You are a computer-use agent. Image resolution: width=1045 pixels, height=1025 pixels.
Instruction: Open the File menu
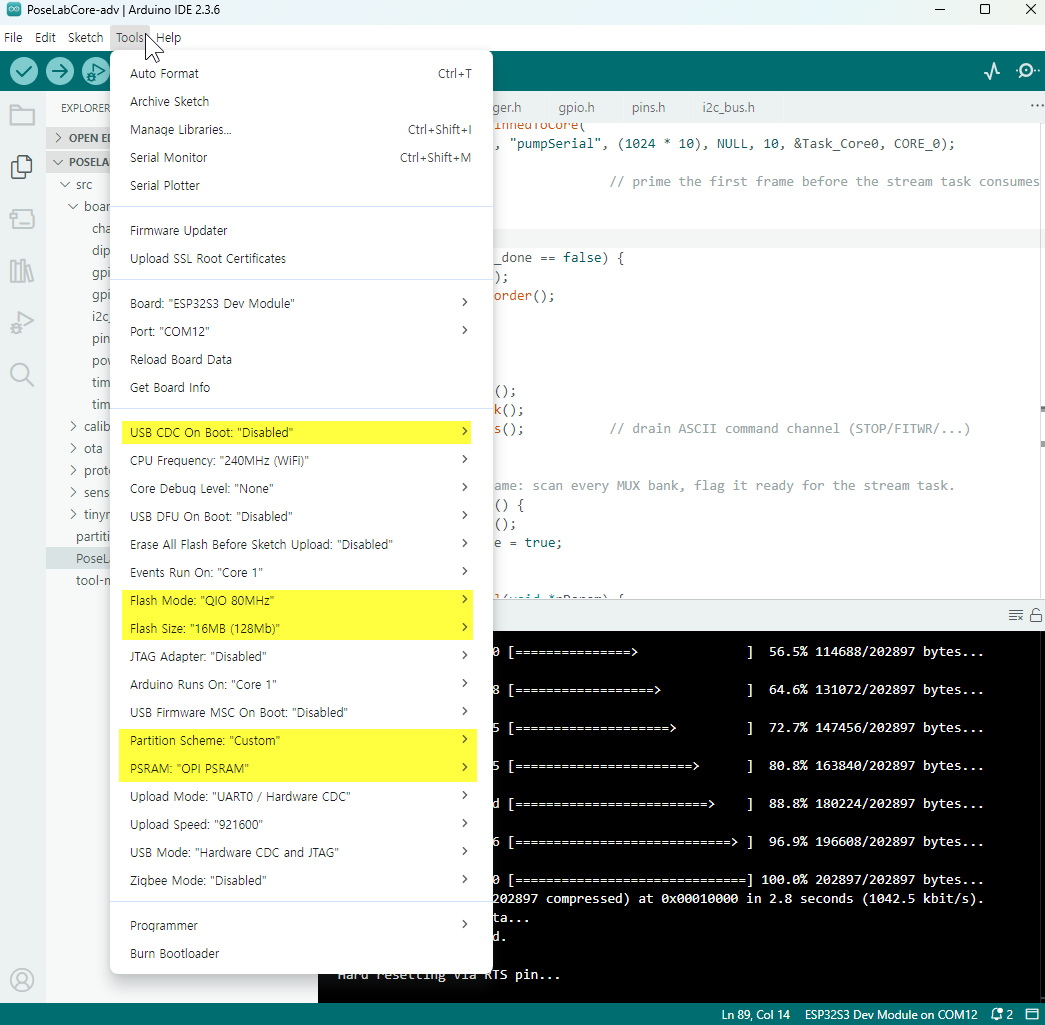point(13,37)
